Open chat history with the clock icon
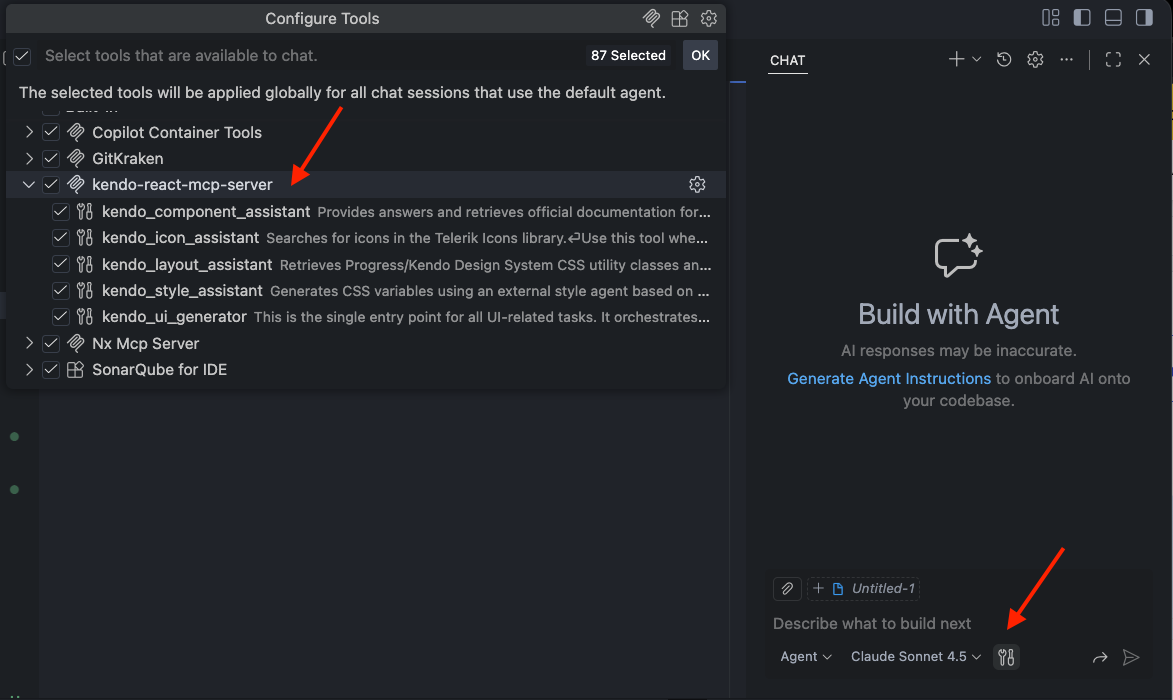This screenshot has width=1173, height=700. (x=1003, y=59)
